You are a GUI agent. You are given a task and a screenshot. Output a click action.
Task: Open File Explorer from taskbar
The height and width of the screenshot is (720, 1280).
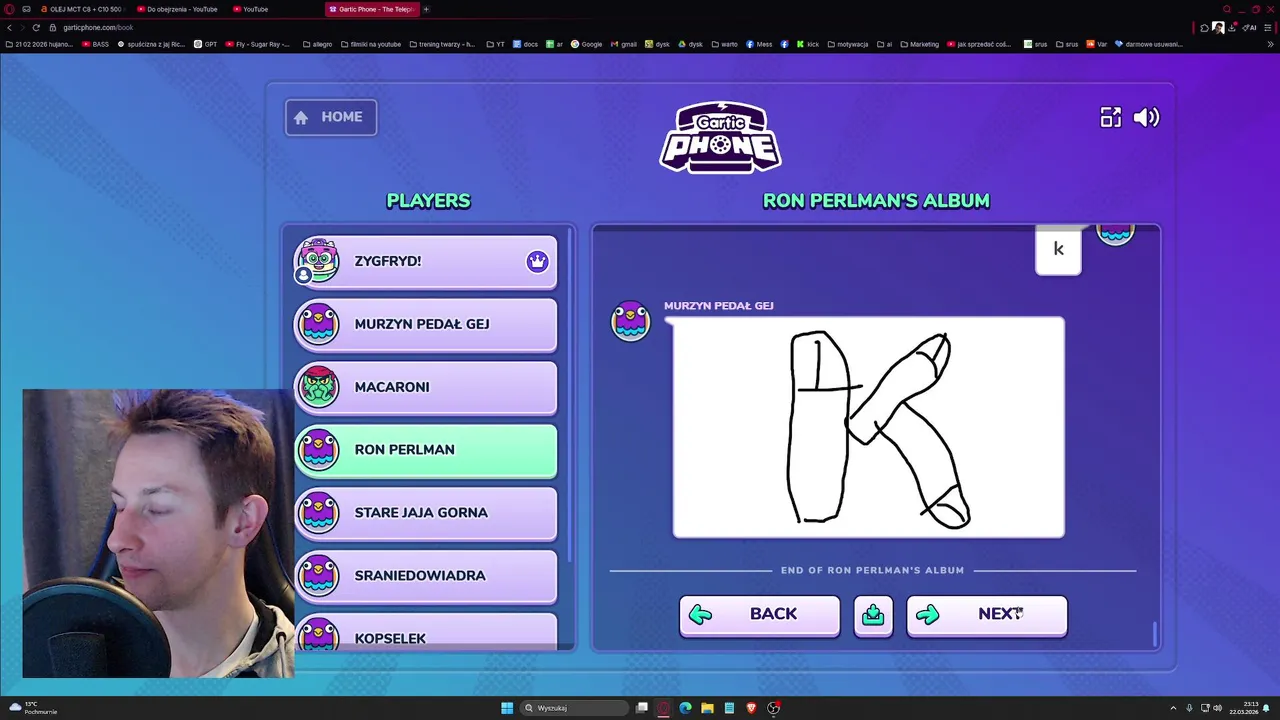(707, 708)
